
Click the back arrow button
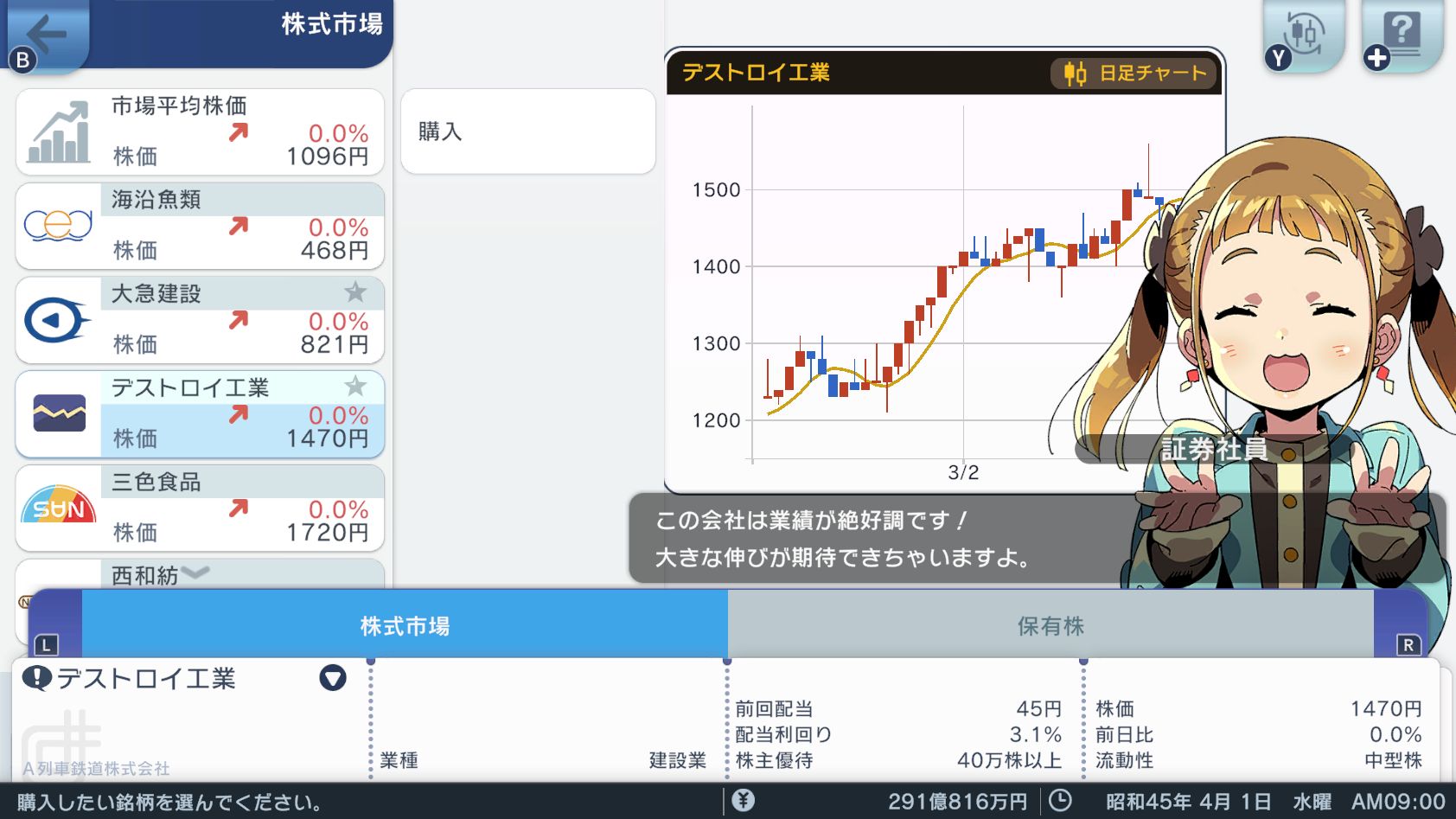pos(47,36)
